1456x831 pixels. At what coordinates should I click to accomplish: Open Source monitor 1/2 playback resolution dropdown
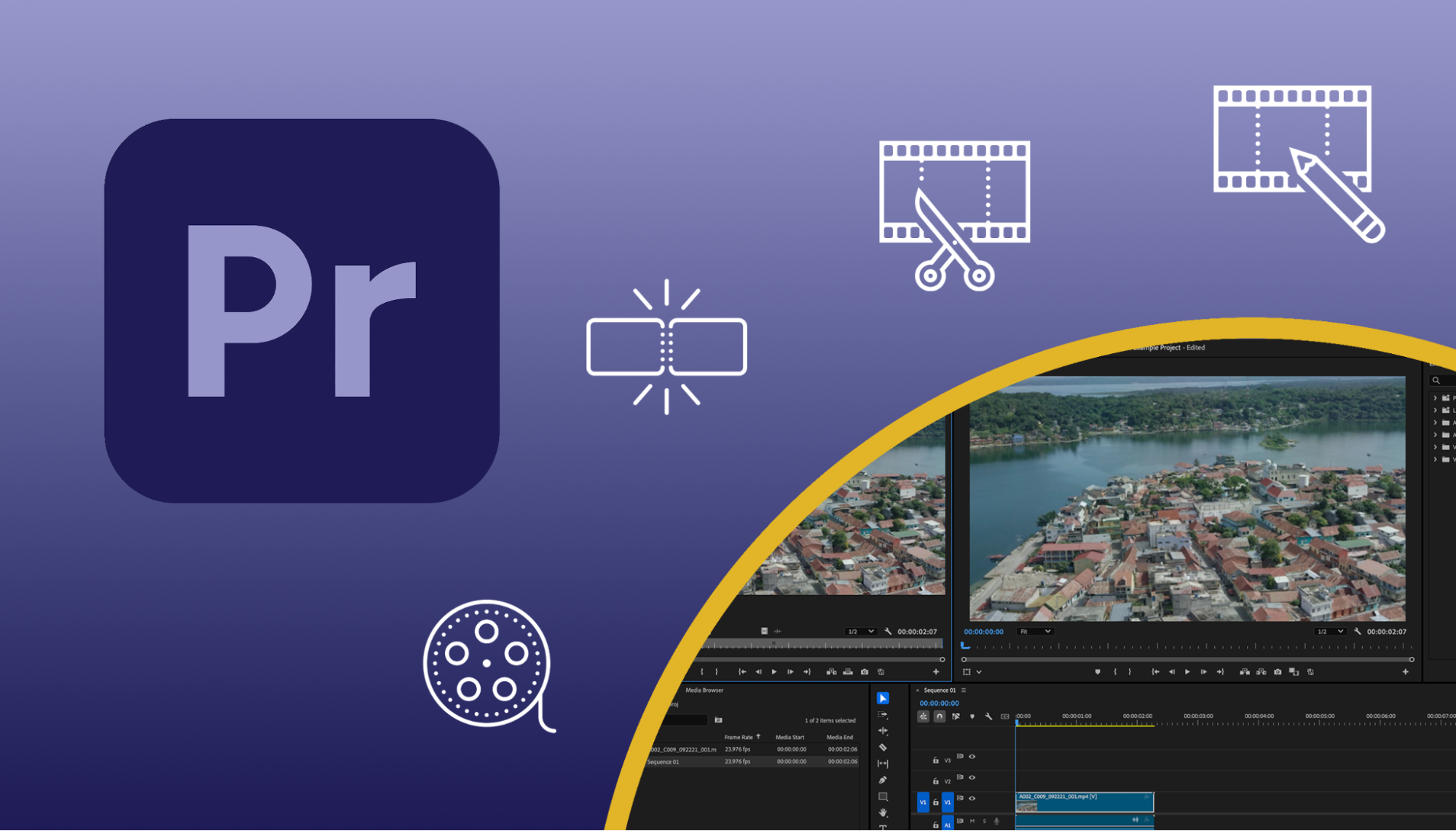(x=860, y=631)
